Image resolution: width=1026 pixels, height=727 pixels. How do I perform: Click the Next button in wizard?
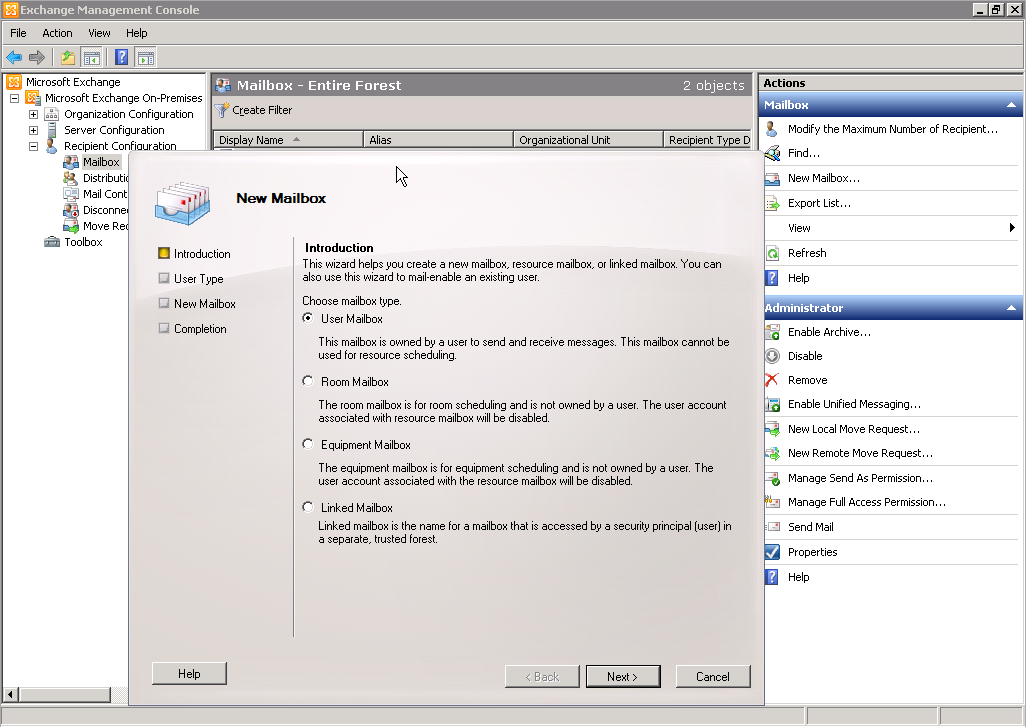pyautogui.click(x=622, y=677)
